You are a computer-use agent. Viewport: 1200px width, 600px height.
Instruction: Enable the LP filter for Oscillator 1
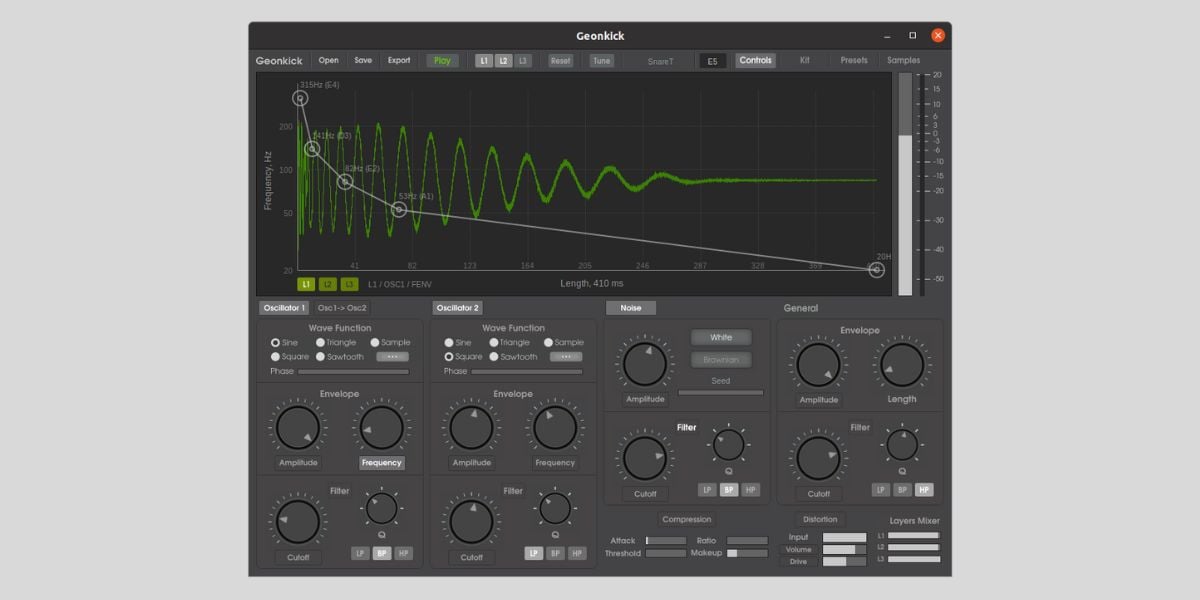coord(360,553)
